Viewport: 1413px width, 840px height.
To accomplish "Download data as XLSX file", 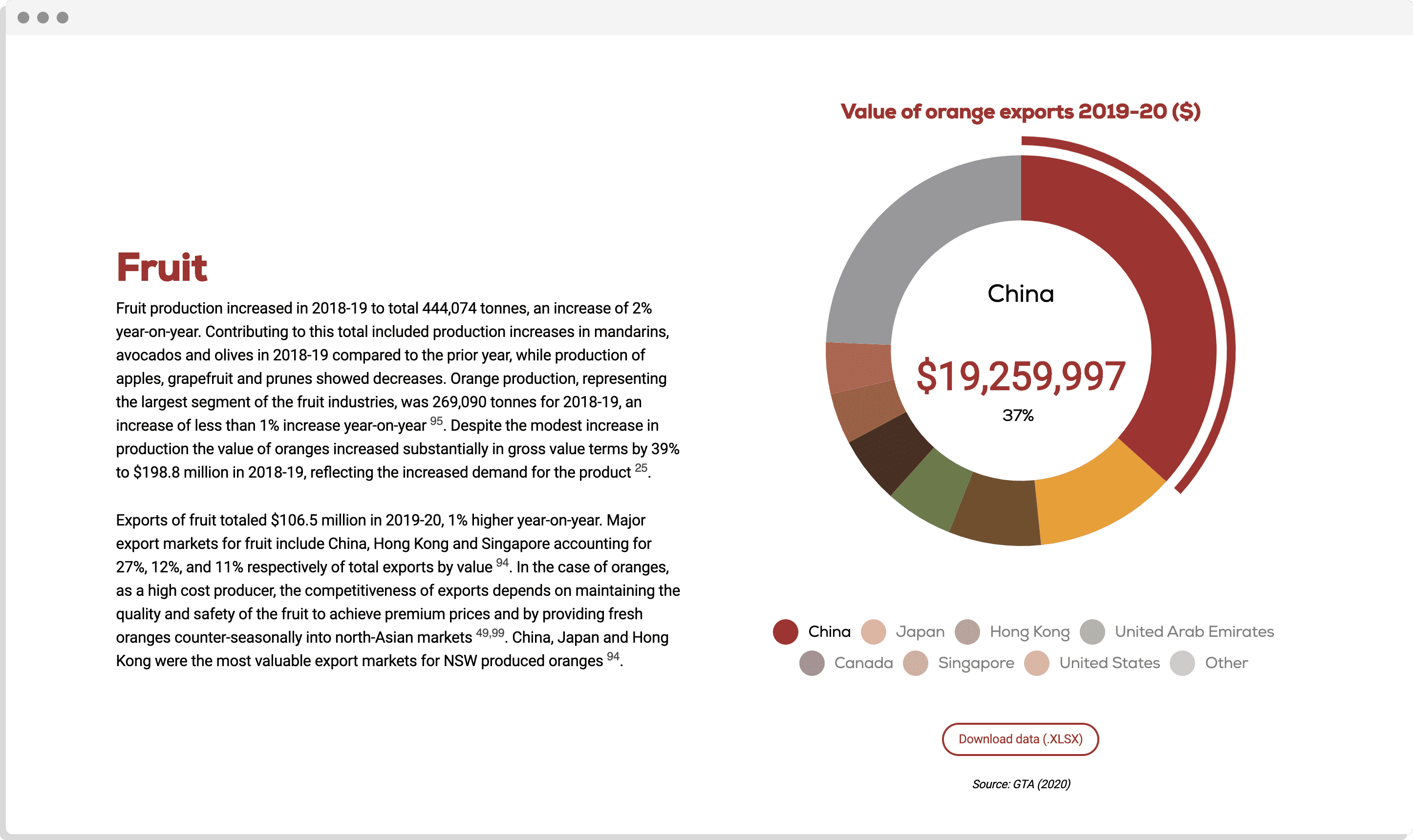I will (x=1020, y=739).
